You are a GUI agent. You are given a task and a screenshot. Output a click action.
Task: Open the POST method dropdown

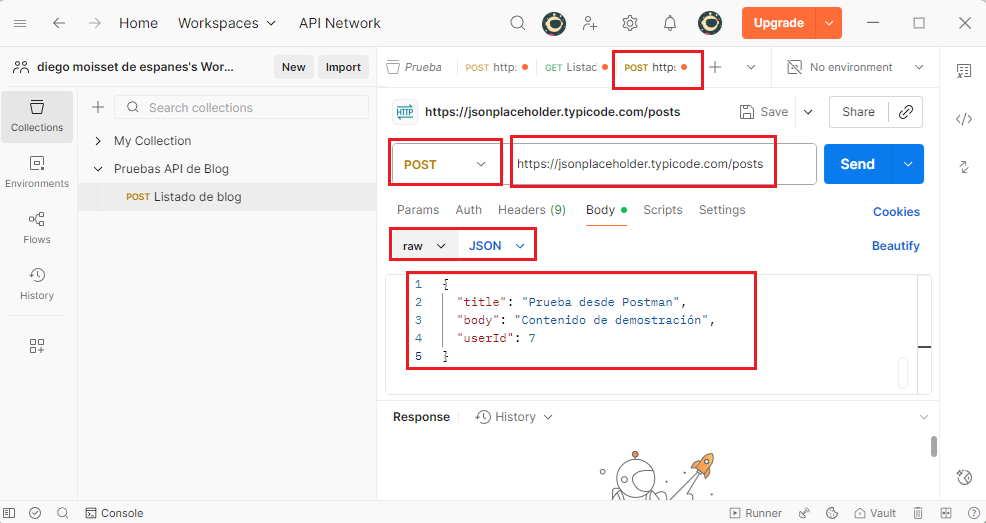[444, 164]
